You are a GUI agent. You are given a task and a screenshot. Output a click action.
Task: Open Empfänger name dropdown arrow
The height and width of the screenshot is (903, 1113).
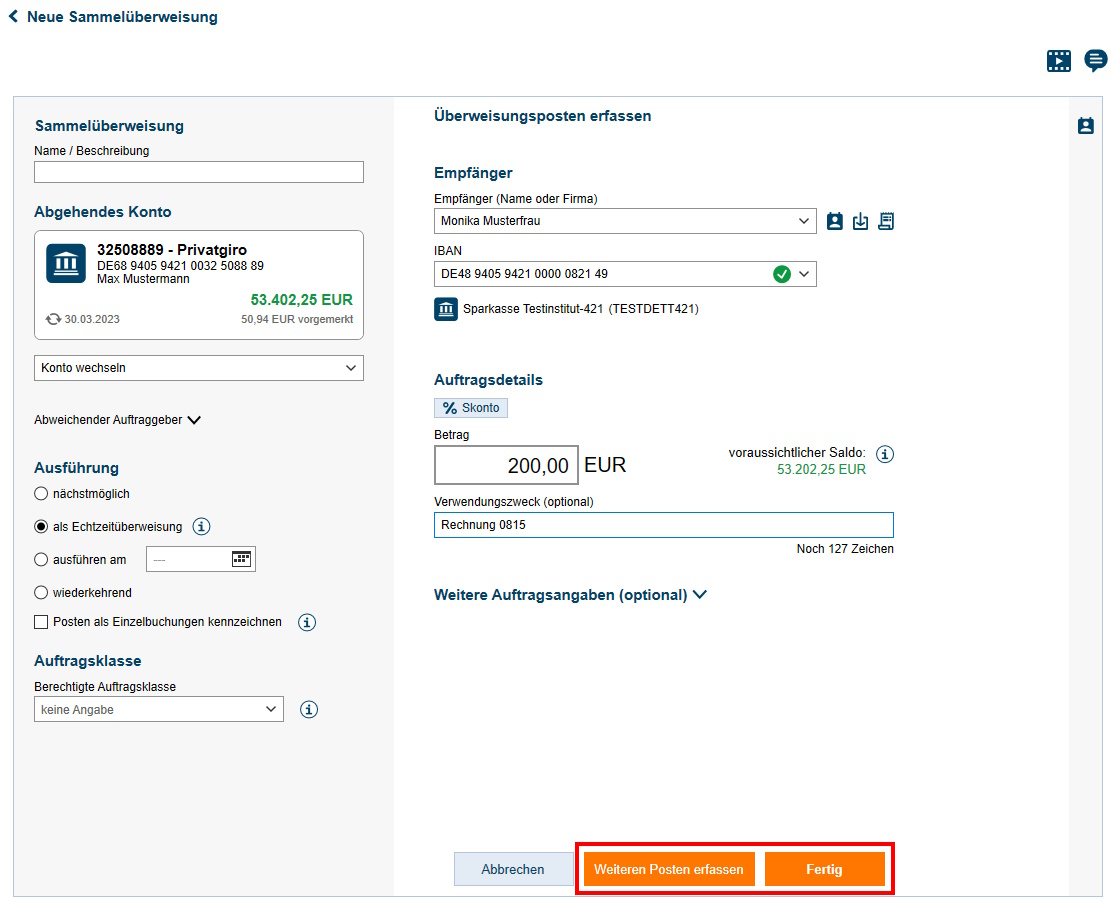point(804,221)
